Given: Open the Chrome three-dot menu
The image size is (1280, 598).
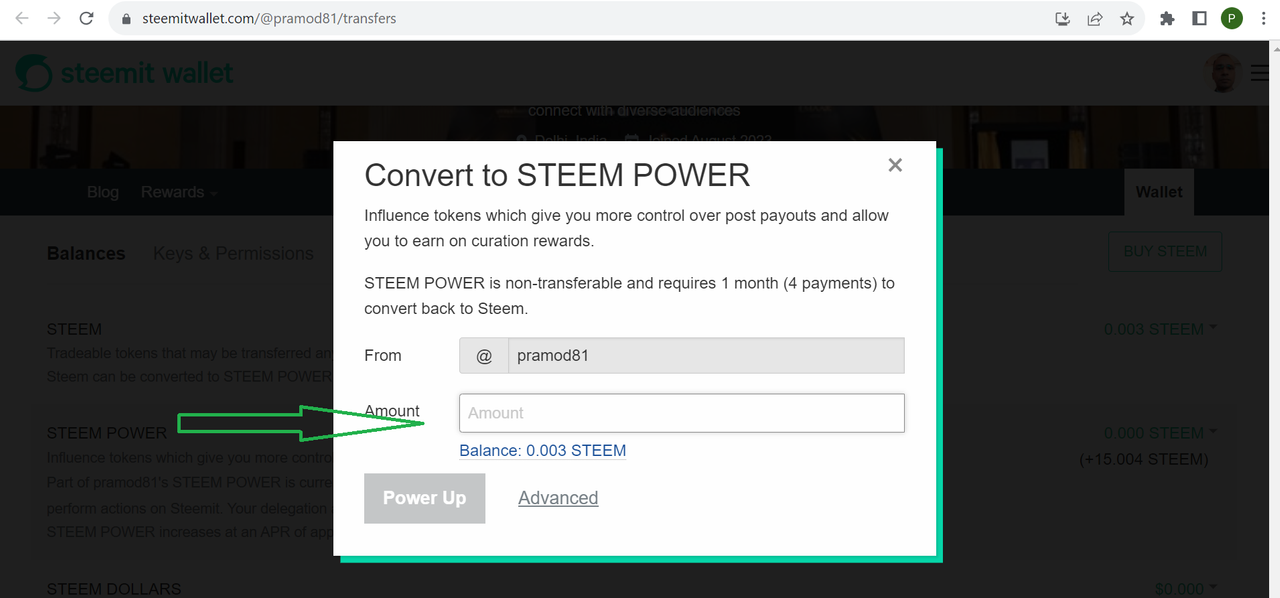Looking at the screenshot, I should pyautogui.click(x=1264, y=18).
